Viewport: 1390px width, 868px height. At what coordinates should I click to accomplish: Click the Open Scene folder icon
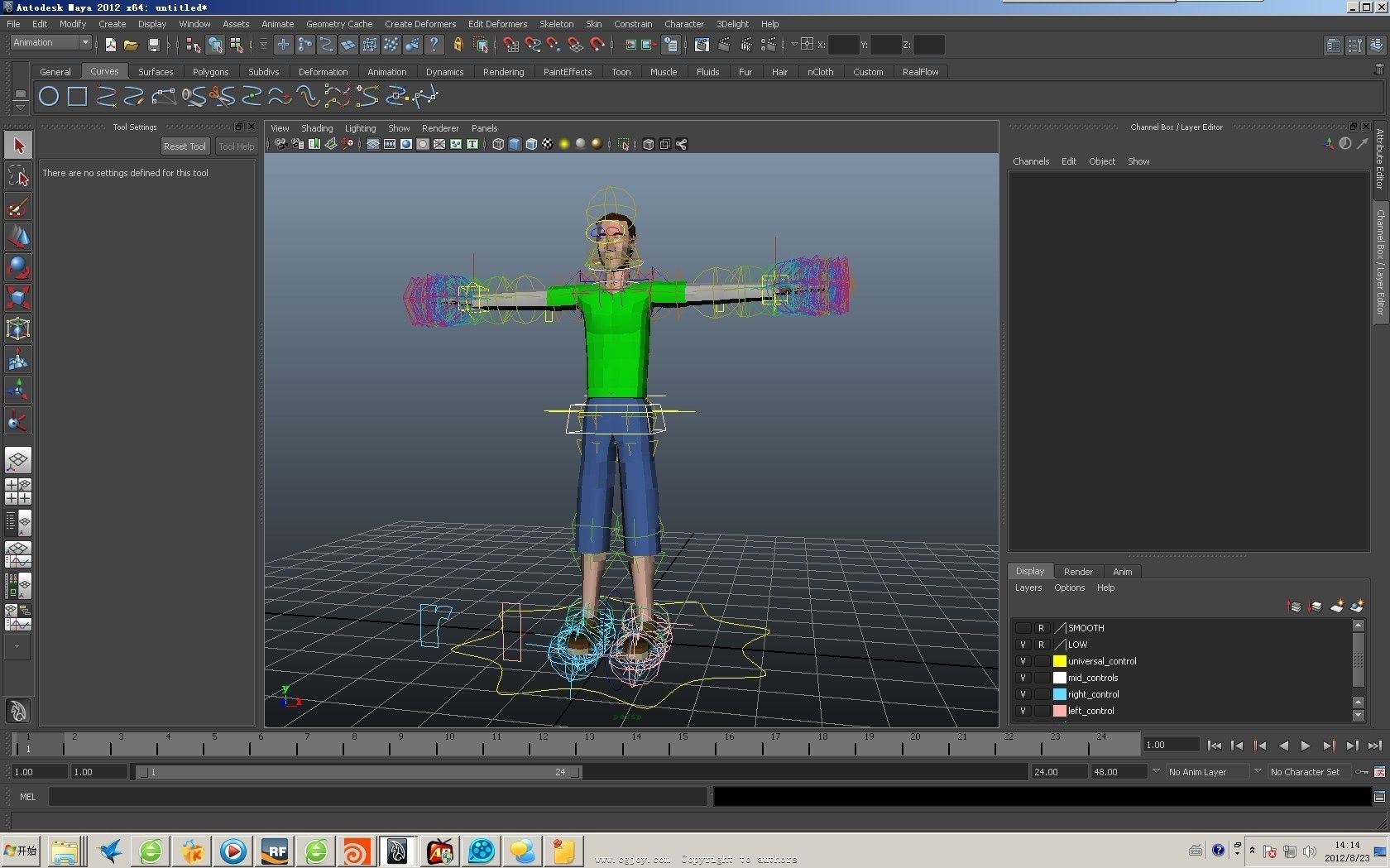pyautogui.click(x=131, y=45)
